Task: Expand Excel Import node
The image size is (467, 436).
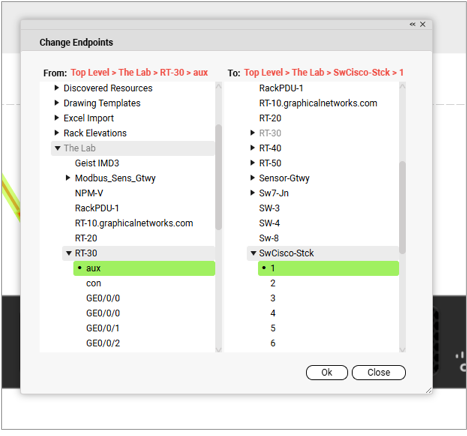Action: tap(57, 118)
